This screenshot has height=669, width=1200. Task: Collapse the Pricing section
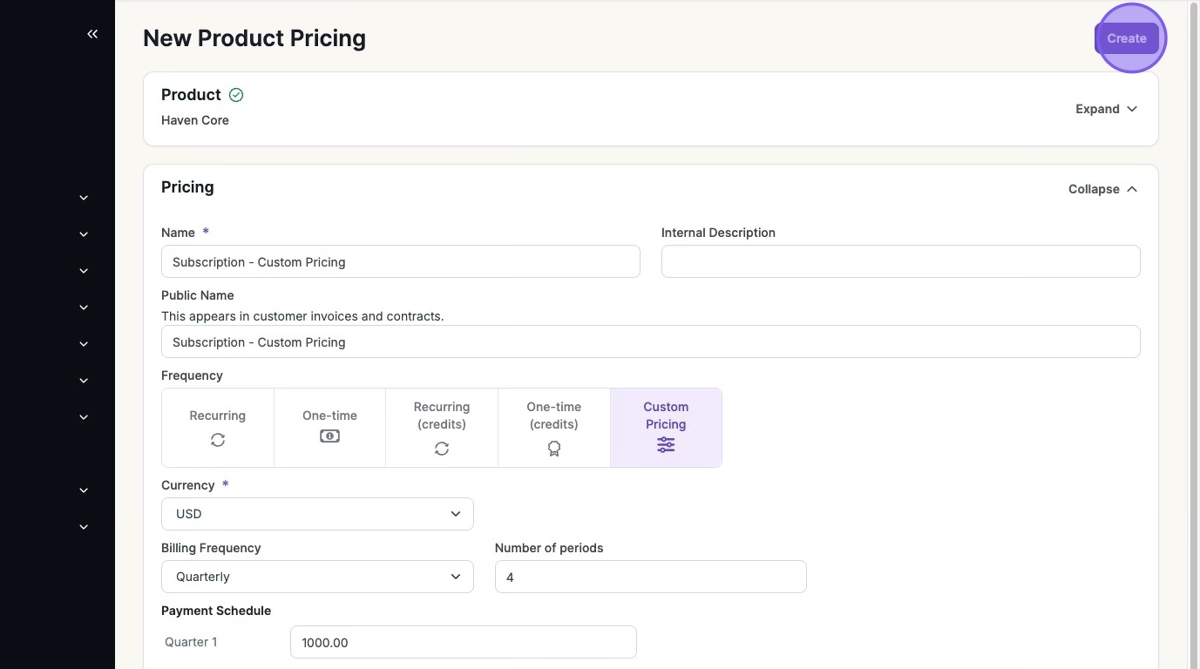[1102, 189]
